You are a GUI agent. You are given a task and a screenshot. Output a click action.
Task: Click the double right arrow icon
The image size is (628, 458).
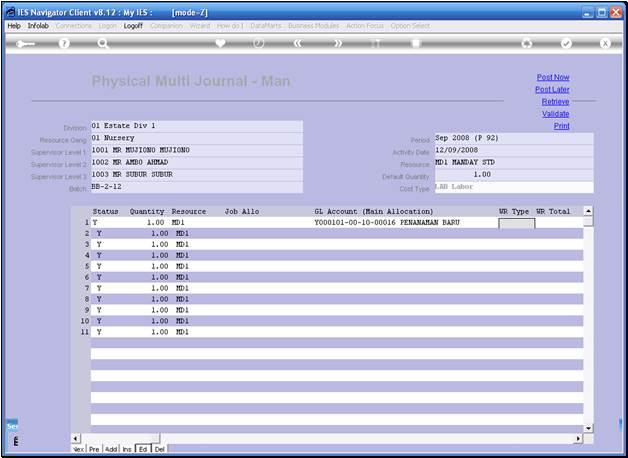(x=338, y=44)
